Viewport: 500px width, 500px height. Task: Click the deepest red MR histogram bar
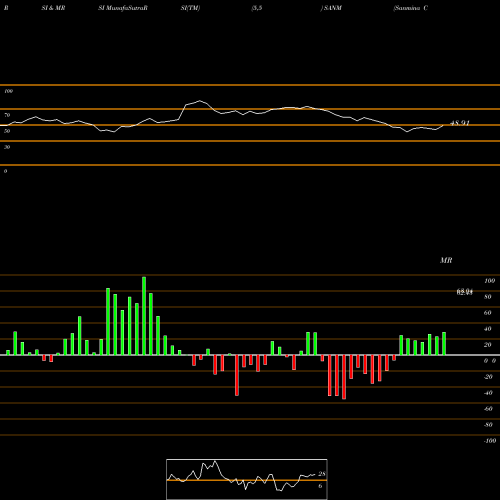pyautogui.click(x=344, y=377)
